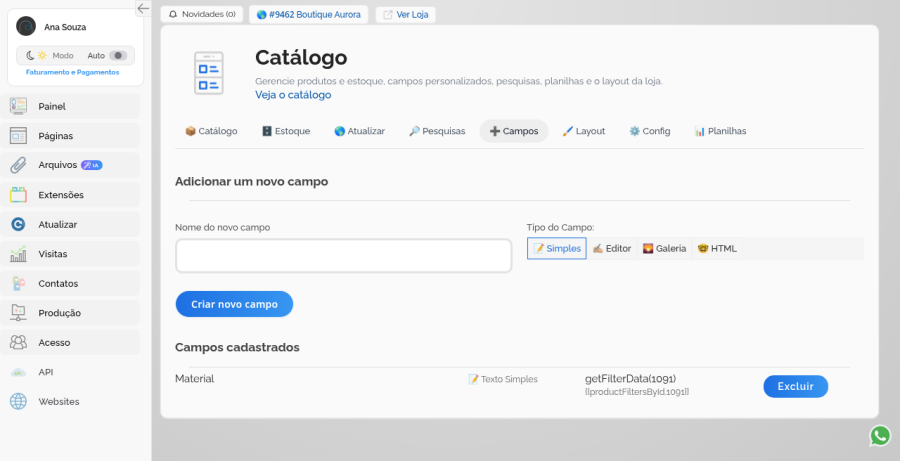Click the moon and sun Modo icon
The height and width of the screenshot is (461, 900).
(x=37, y=56)
